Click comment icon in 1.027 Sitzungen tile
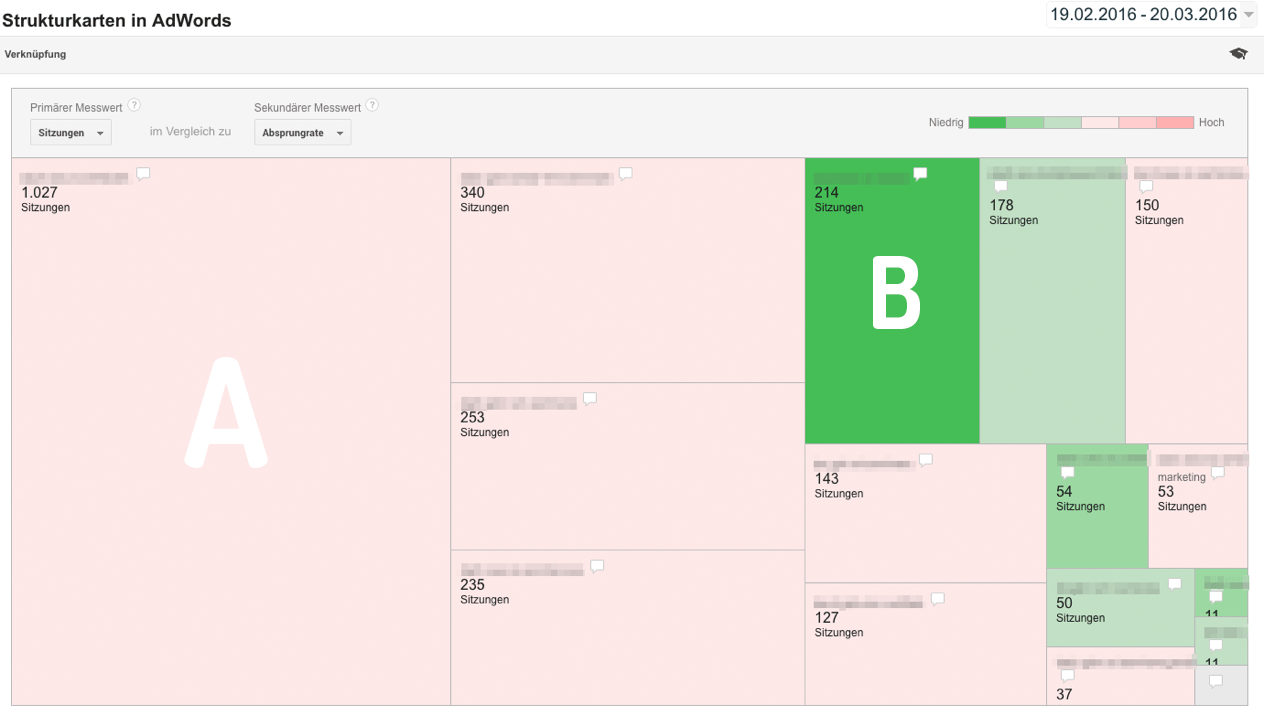This screenshot has width=1264, height=716. coord(143,174)
